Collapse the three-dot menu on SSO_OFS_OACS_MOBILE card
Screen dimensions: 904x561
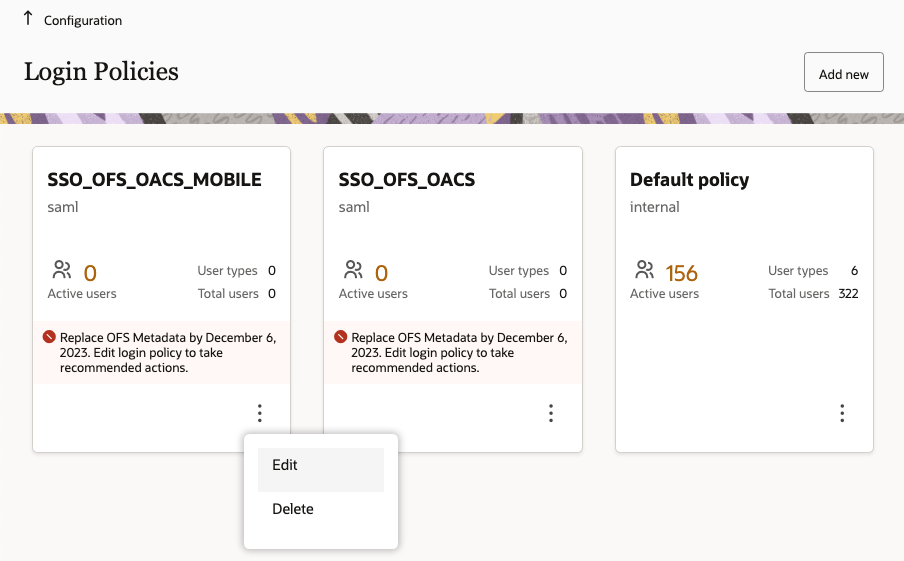(x=260, y=413)
